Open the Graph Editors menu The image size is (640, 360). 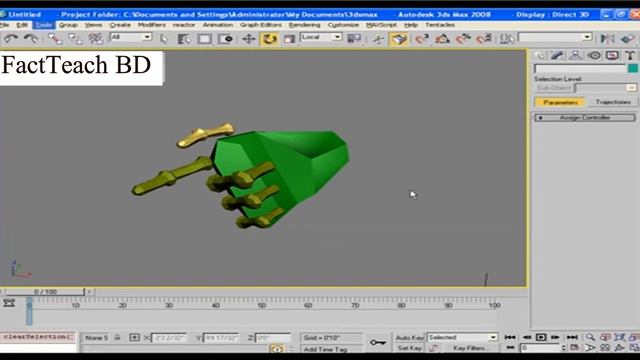tap(260, 25)
